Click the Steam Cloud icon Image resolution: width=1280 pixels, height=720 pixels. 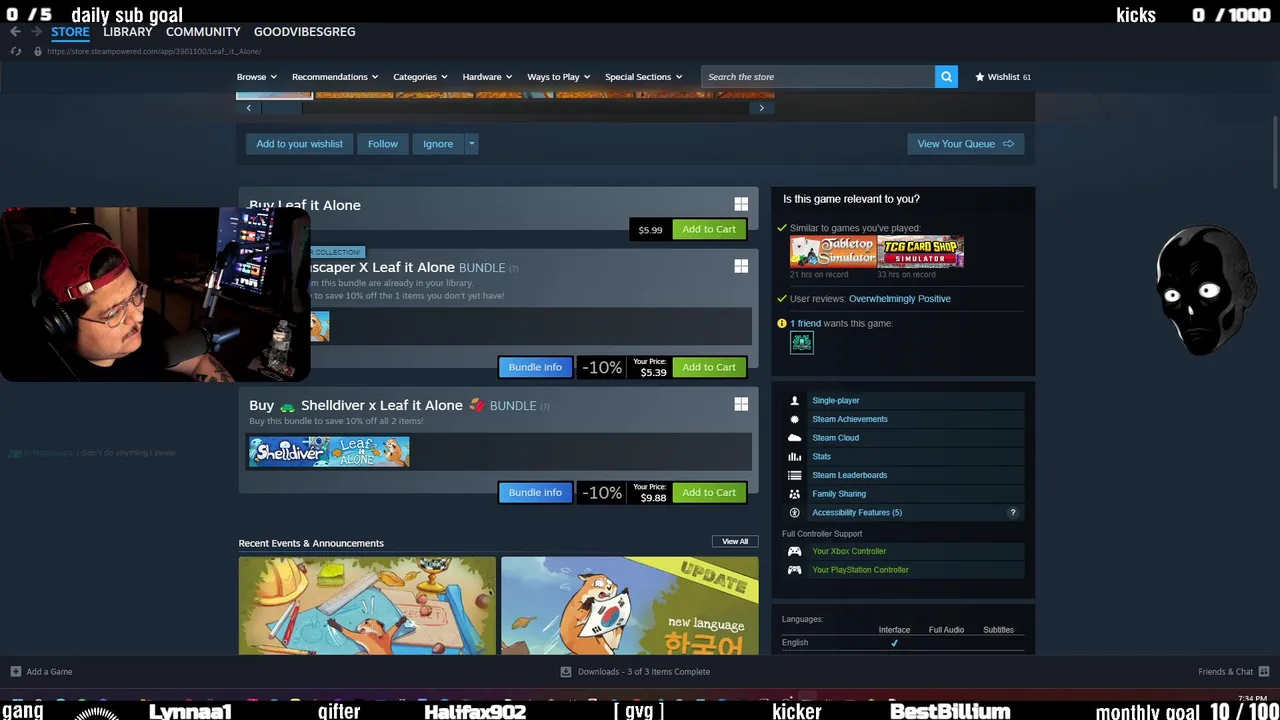[794, 438]
